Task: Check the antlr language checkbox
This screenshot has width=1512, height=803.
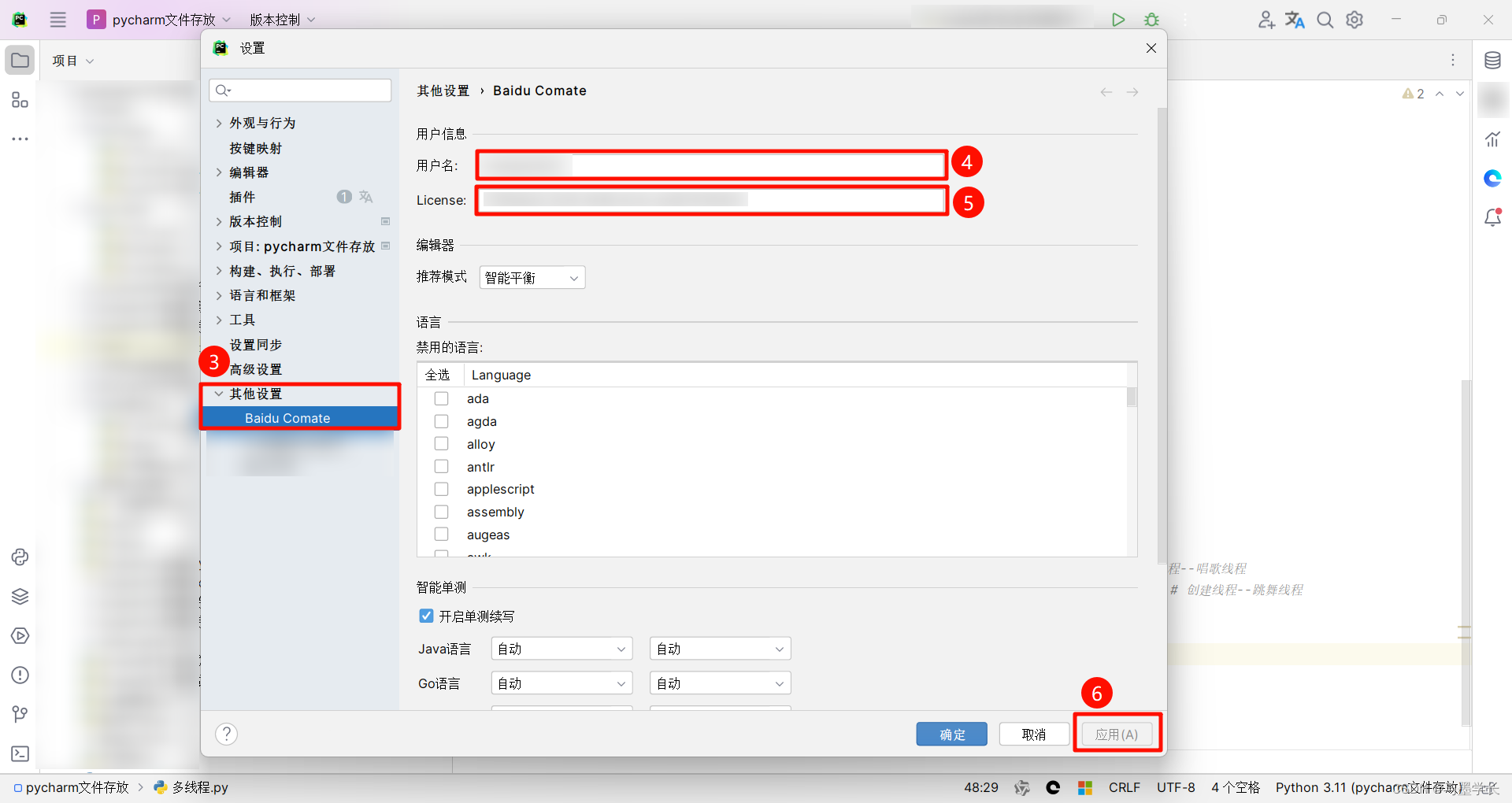Action: pos(442,467)
